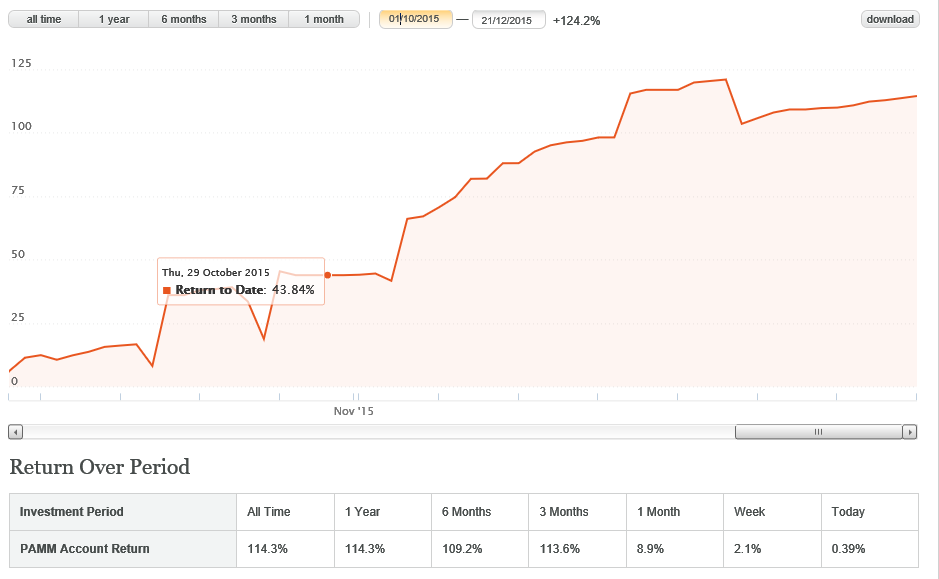Image resolution: width=939 pixels, height=579 pixels.
Task: Click the +124.2% period return value
Action: point(576,20)
